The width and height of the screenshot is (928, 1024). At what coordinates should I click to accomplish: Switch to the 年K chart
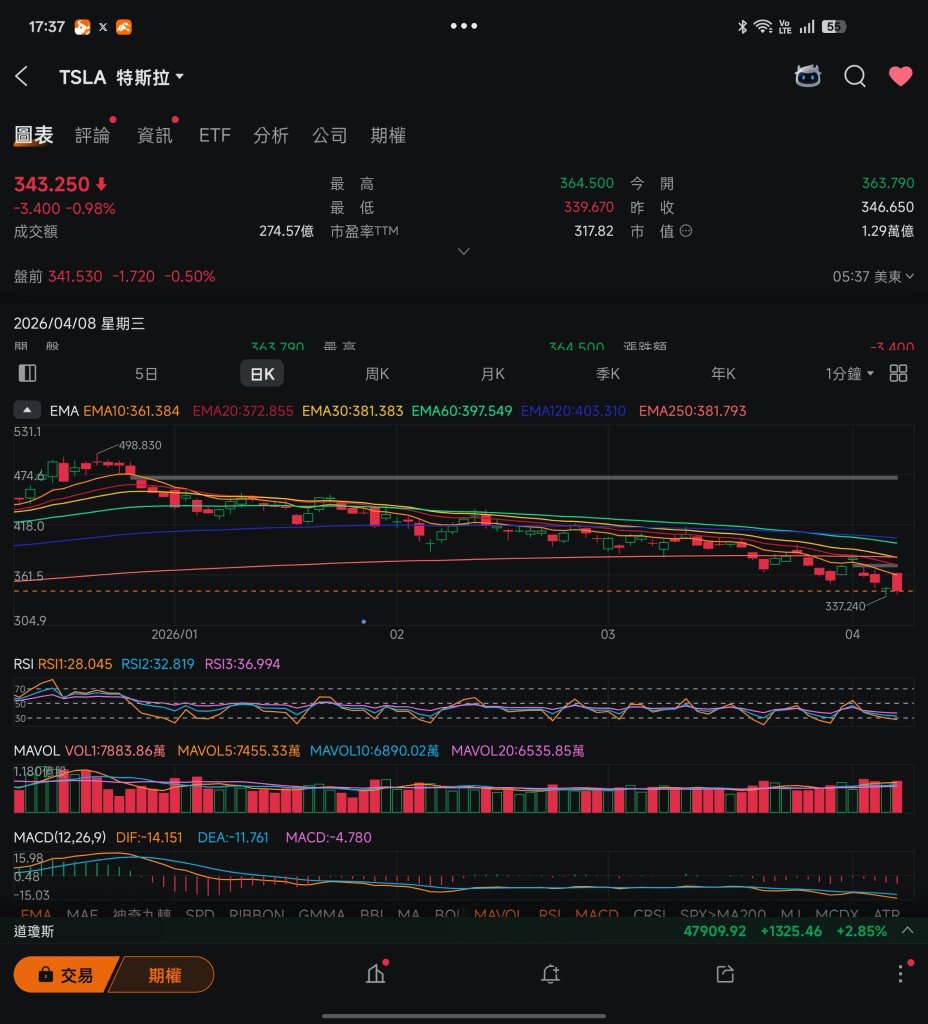point(723,374)
